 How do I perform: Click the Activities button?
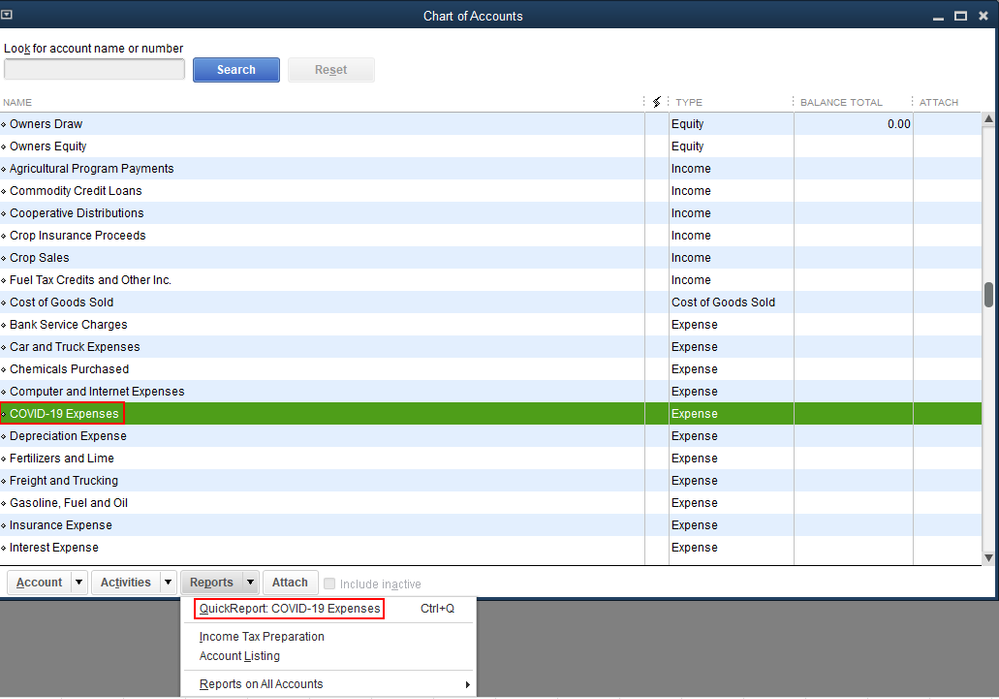[x=126, y=582]
